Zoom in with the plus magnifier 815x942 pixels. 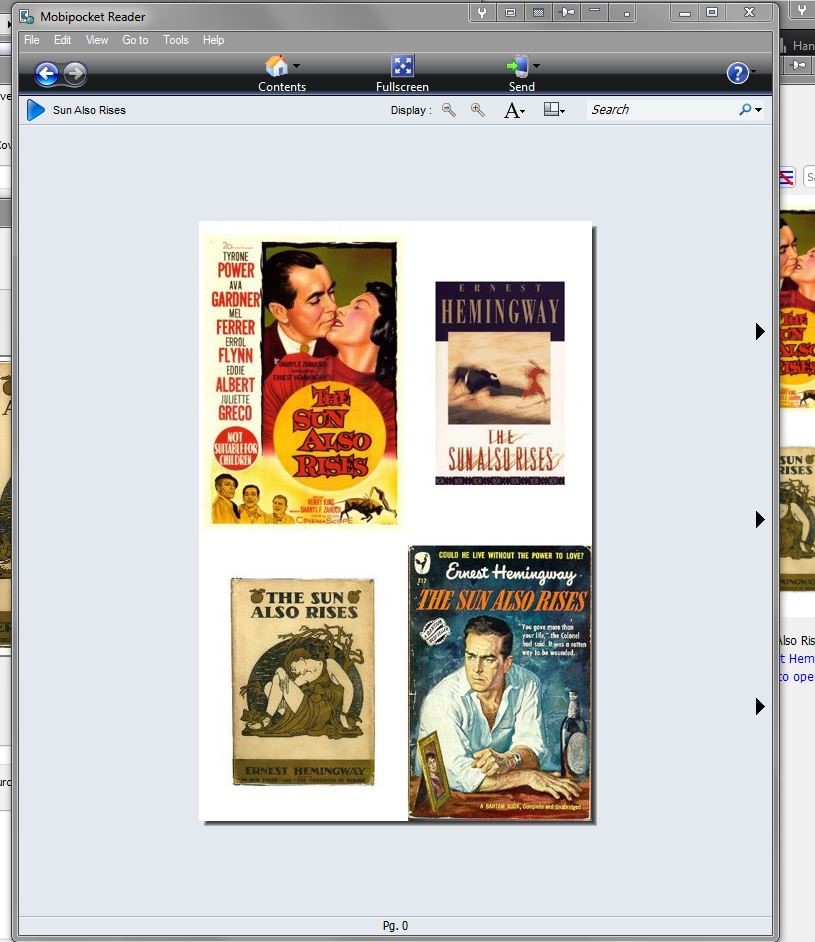coord(478,110)
